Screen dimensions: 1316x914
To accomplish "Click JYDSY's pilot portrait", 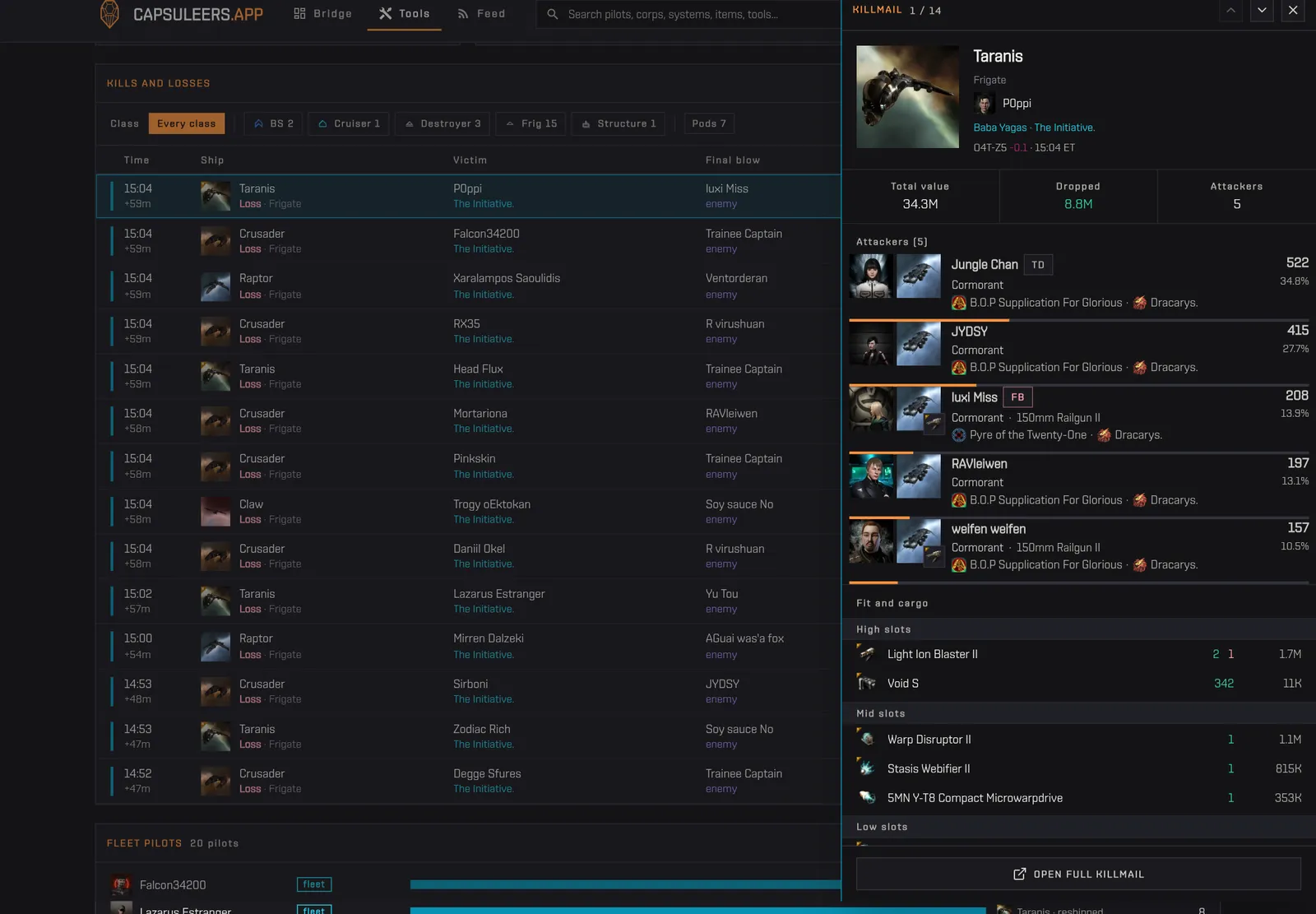I will tap(871, 343).
